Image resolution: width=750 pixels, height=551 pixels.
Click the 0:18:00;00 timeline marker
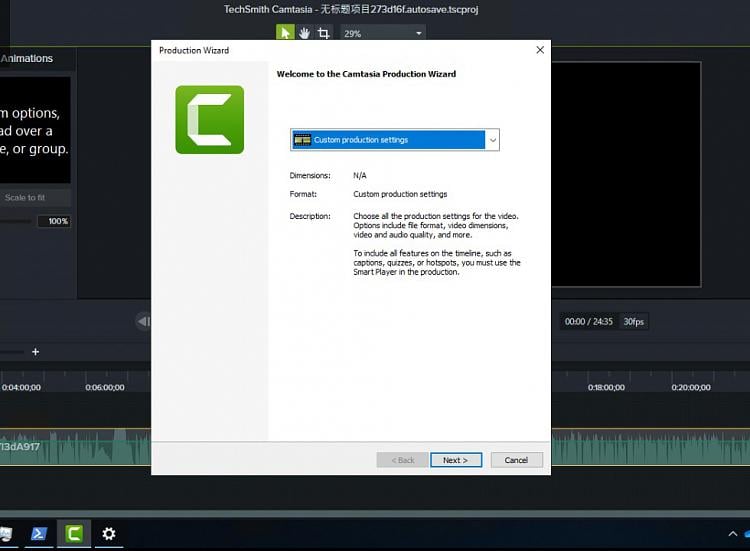pyautogui.click(x=606, y=387)
